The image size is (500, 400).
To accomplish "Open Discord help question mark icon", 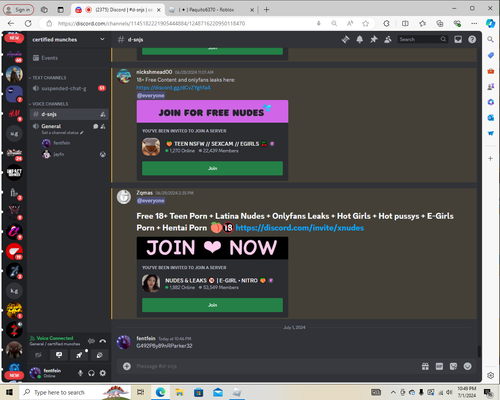I will coord(472,39).
